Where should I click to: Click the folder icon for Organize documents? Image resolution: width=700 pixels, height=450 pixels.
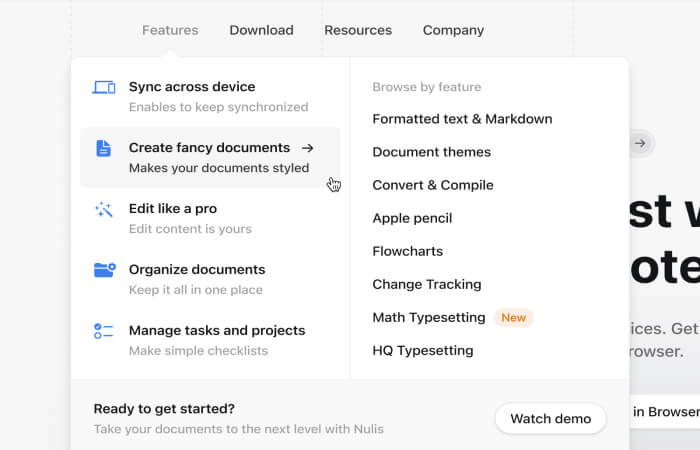(105, 270)
